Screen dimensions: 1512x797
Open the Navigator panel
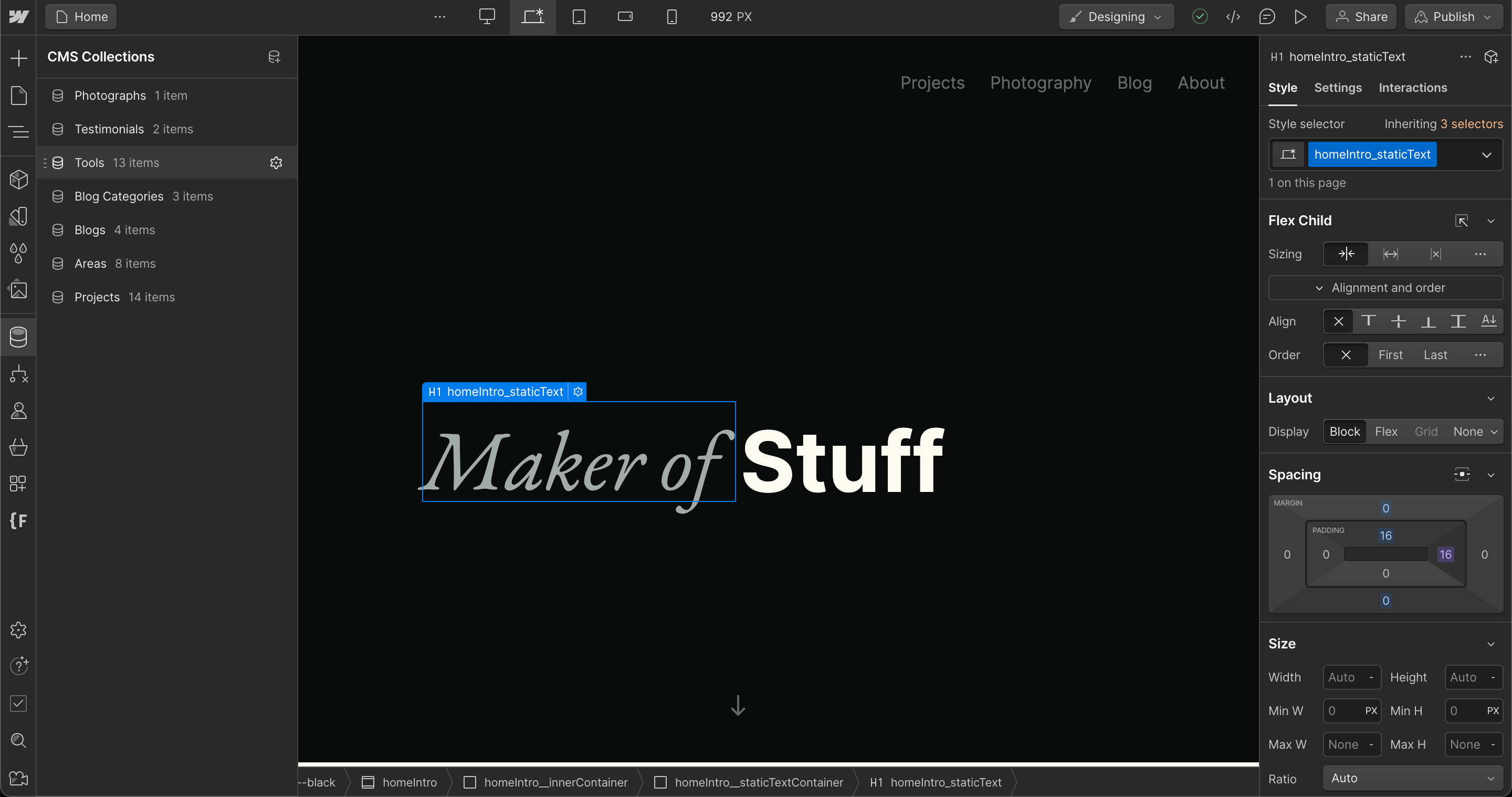pos(19,132)
